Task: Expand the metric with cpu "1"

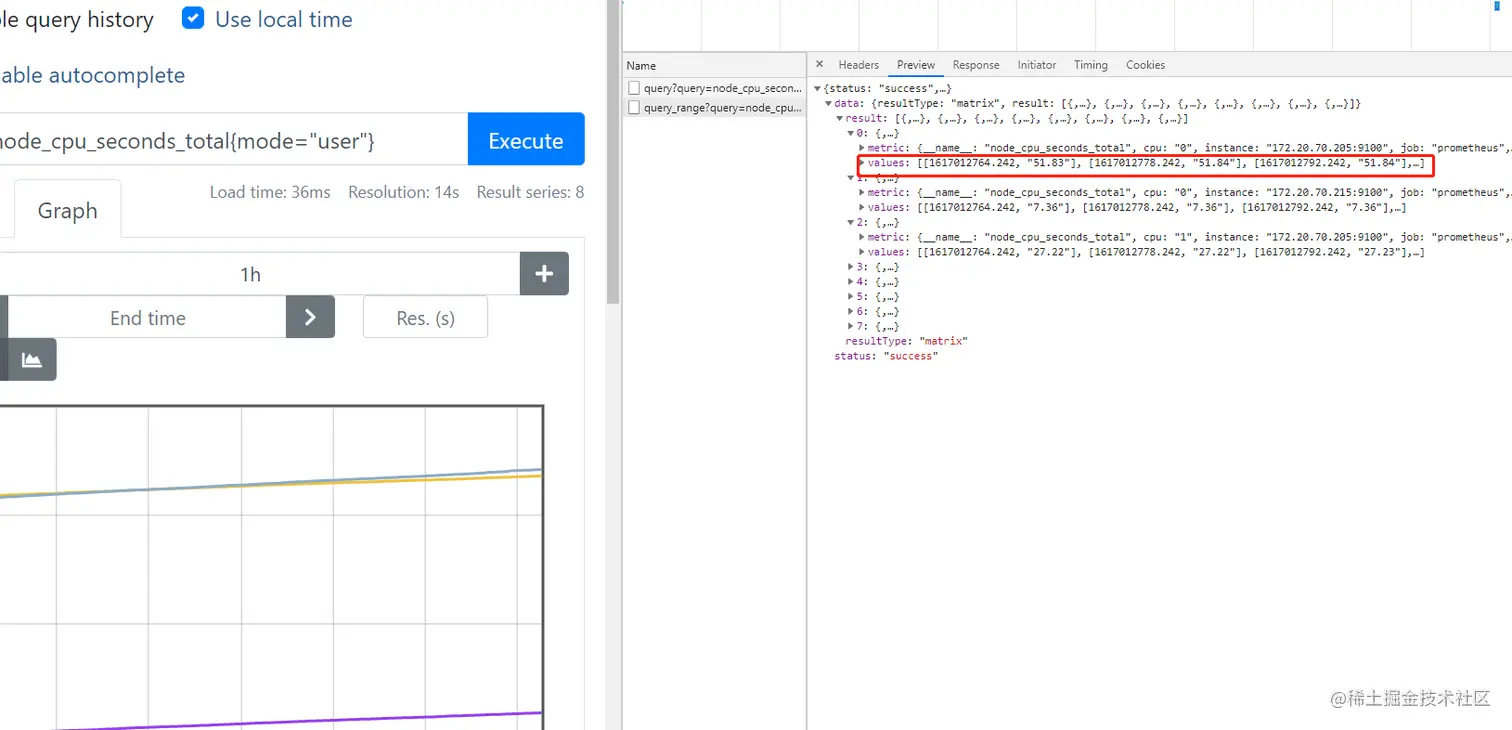Action: pyautogui.click(x=862, y=237)
